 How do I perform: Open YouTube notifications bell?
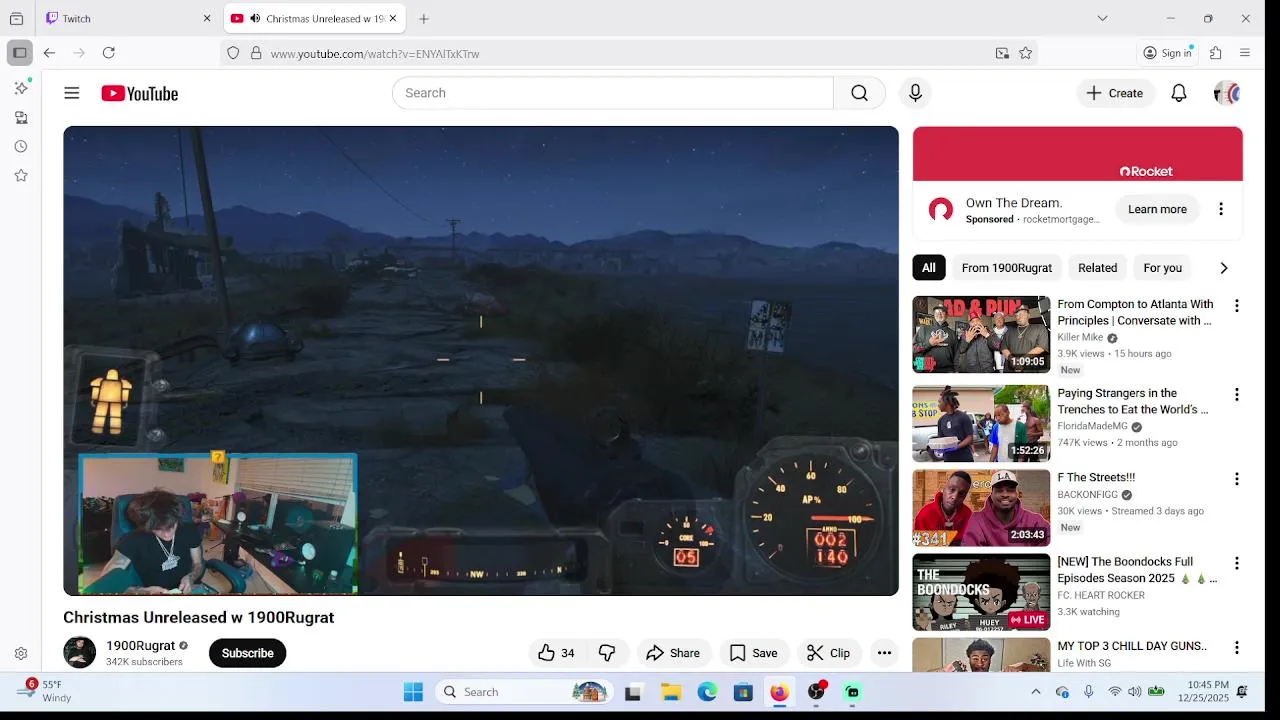1179,93
